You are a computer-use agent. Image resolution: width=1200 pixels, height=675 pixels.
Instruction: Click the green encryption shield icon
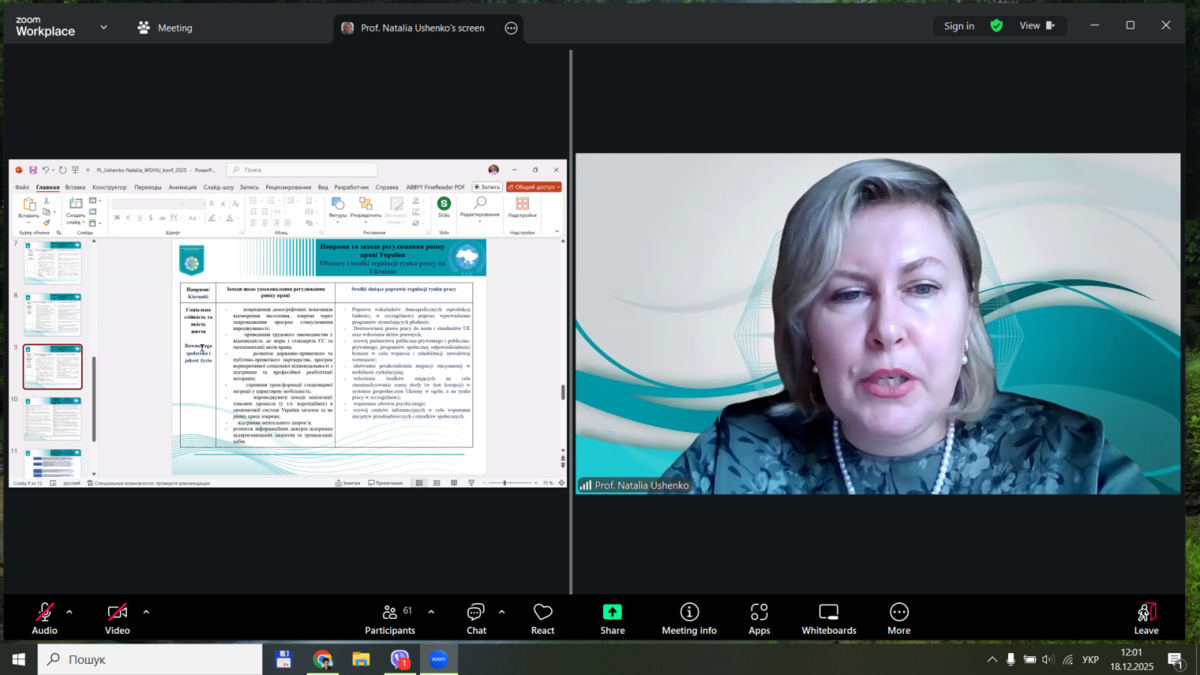click(996, 26)
